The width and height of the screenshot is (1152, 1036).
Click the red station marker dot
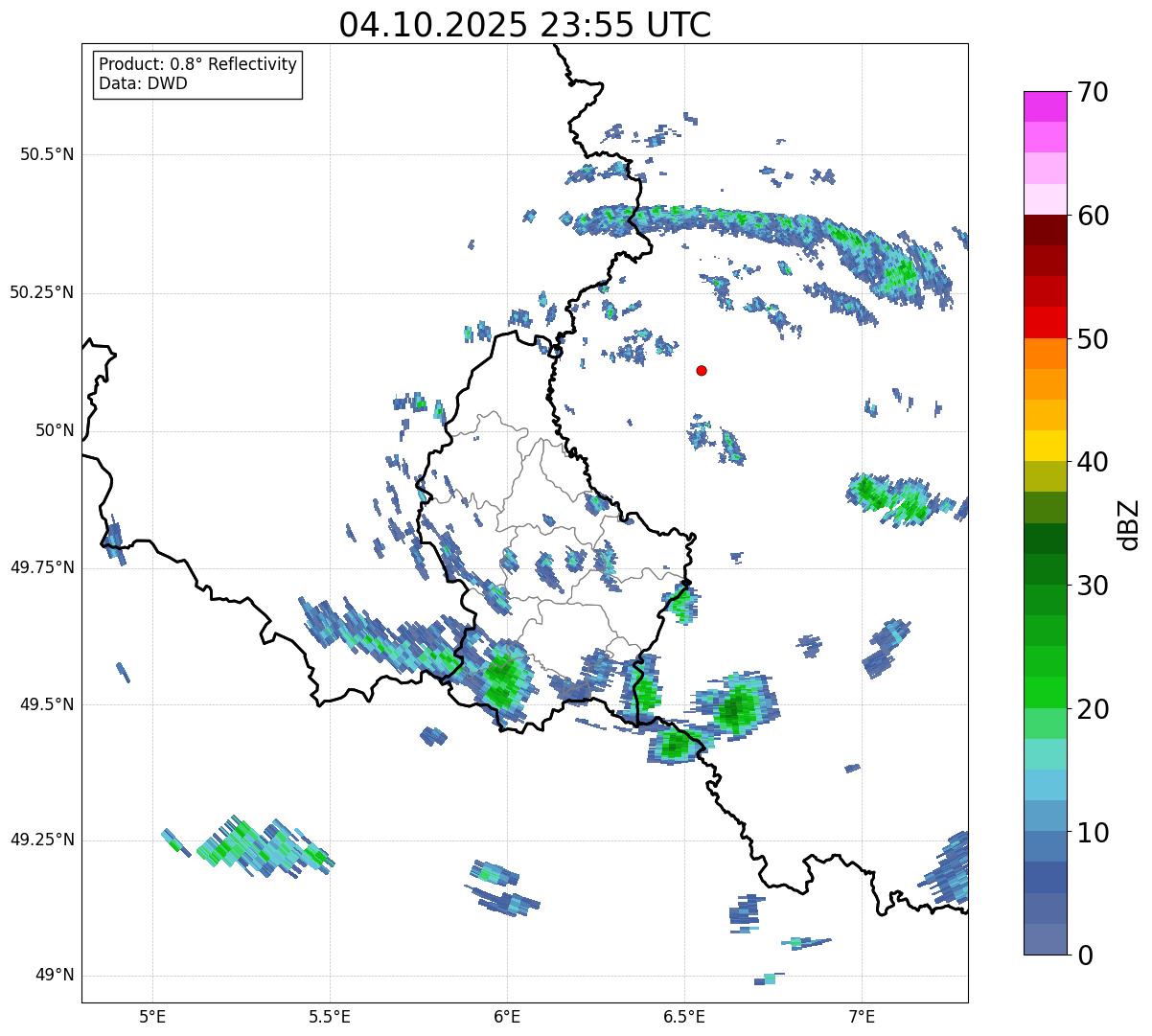pyautogui.click(x=702, y=370)
